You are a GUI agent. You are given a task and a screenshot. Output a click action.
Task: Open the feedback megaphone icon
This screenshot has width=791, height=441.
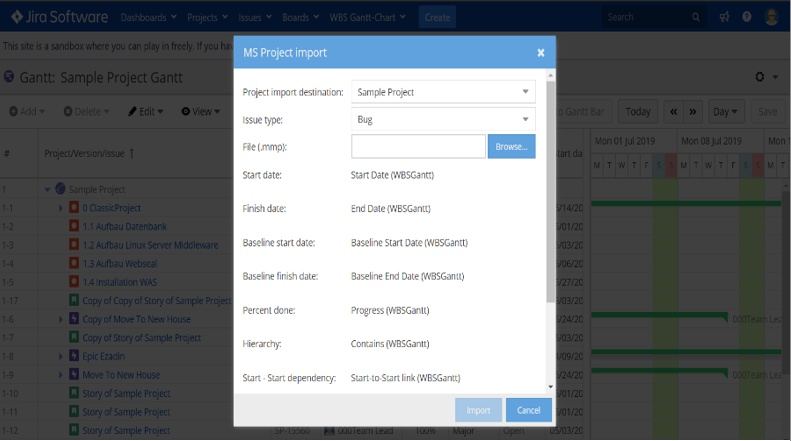[724, 17]
